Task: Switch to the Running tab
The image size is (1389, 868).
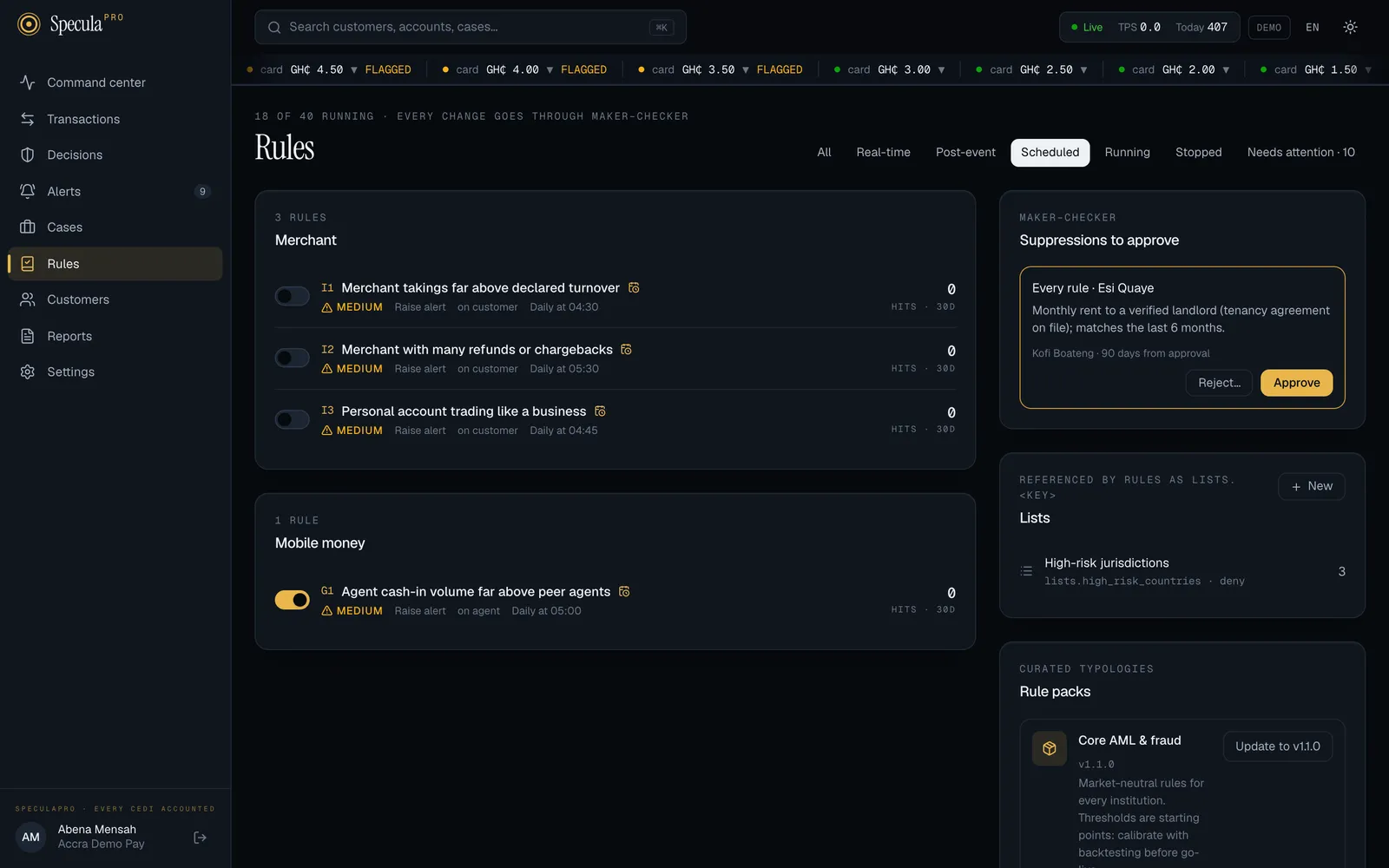Action: click(1127, 152)
